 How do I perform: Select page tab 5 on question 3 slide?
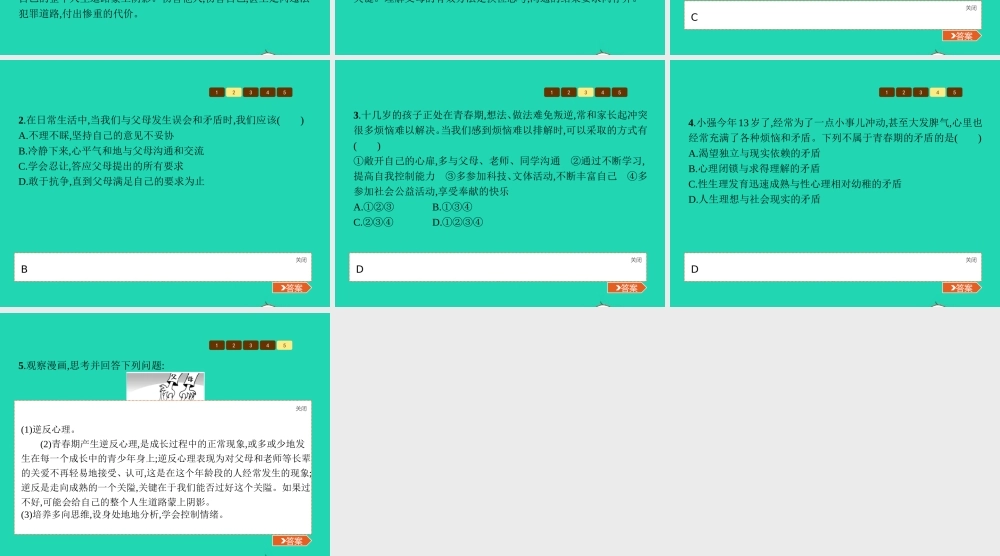(x=619, y=92)
